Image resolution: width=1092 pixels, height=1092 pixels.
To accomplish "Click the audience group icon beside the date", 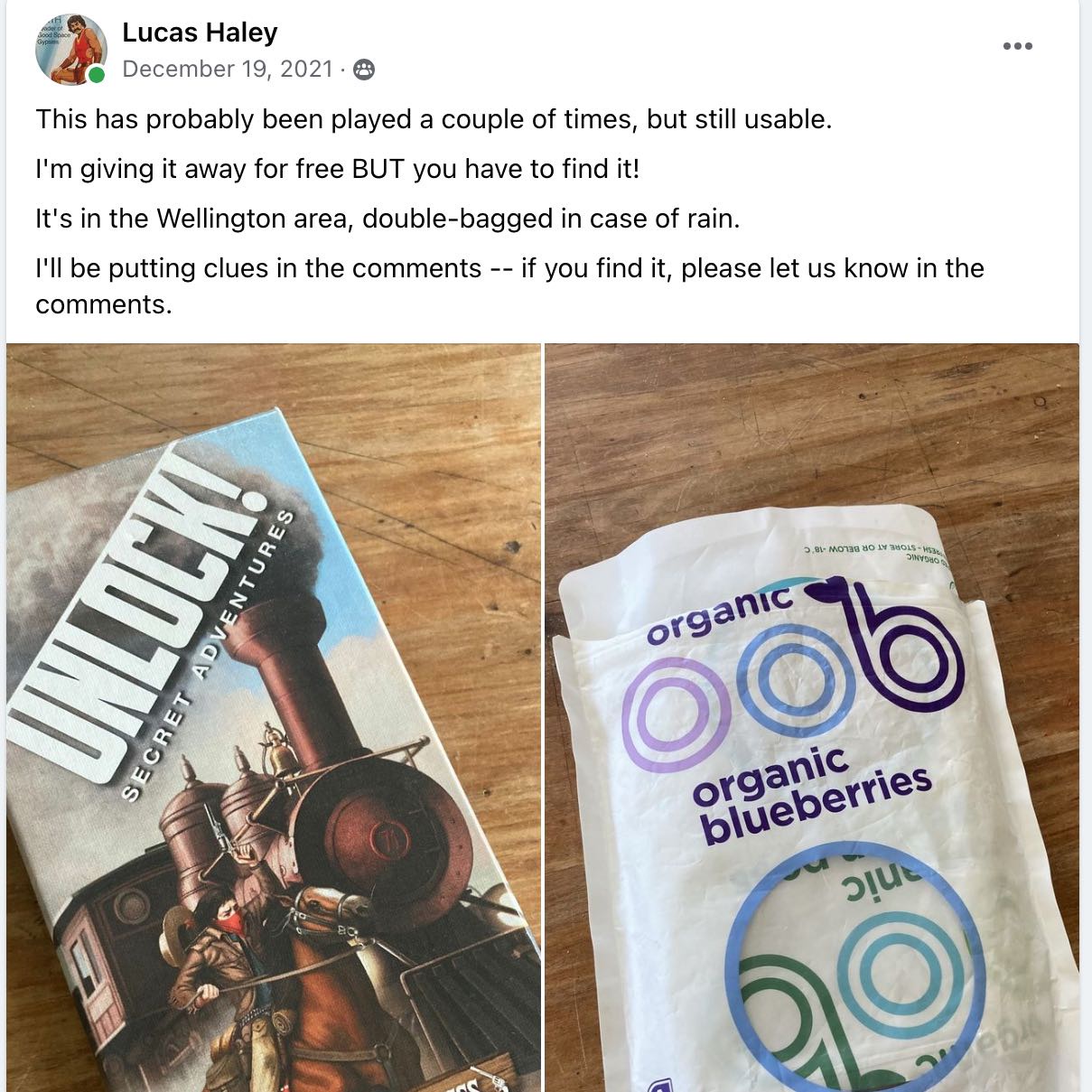I will [x=364, y=70].
